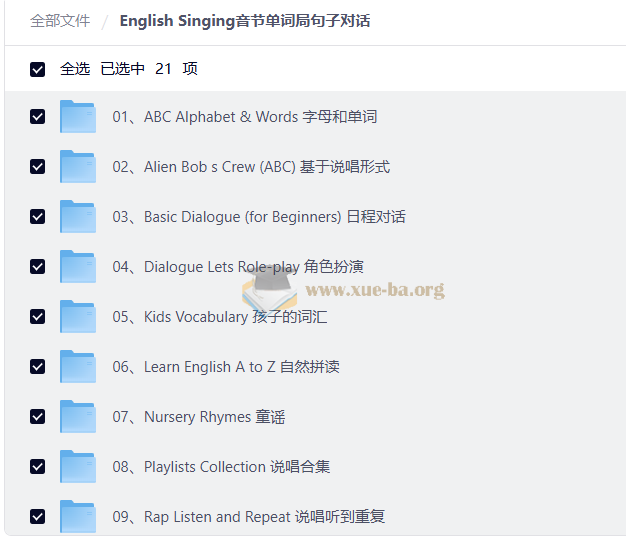Screen dimensions: 626x549
Task: Open folder icon for 08 Playlists Collection
Action: coord(78,466)
